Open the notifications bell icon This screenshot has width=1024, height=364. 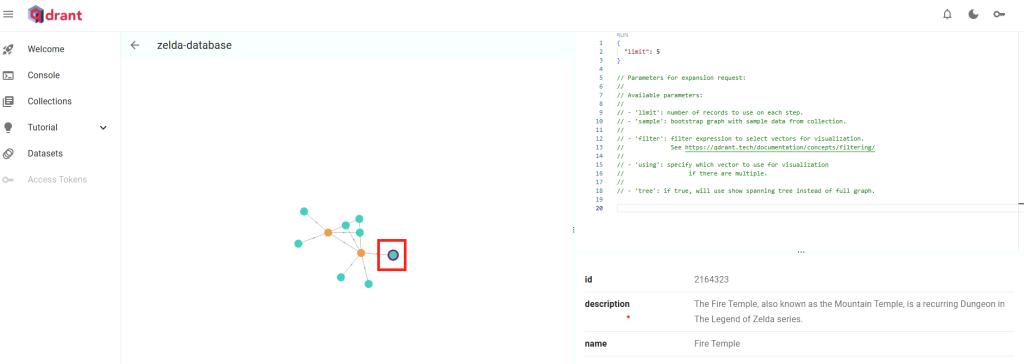(947, 14)
